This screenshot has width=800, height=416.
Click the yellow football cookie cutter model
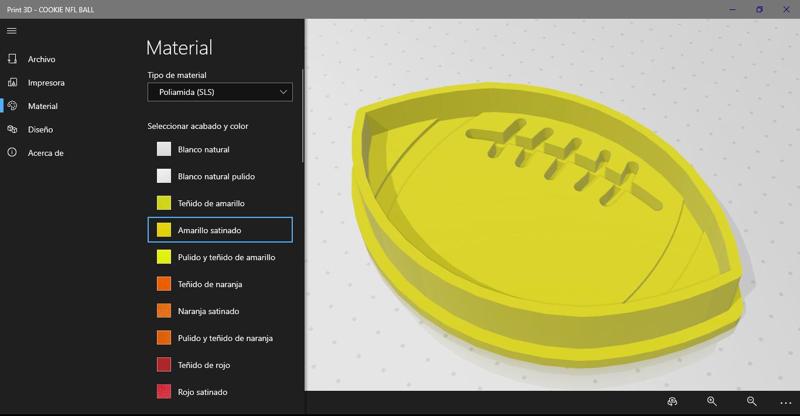(546, 225)
